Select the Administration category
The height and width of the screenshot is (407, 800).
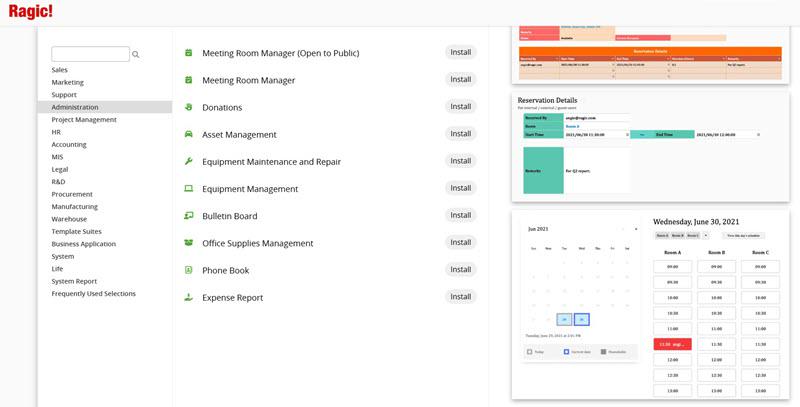click(105, 107)
